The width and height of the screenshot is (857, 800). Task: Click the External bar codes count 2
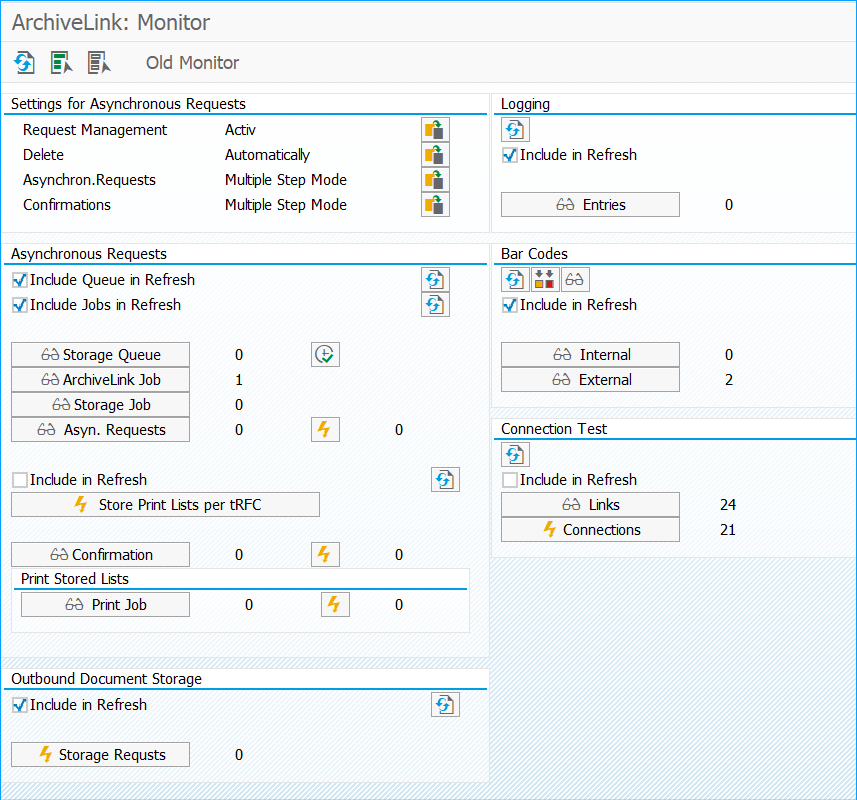click(729, 380)
